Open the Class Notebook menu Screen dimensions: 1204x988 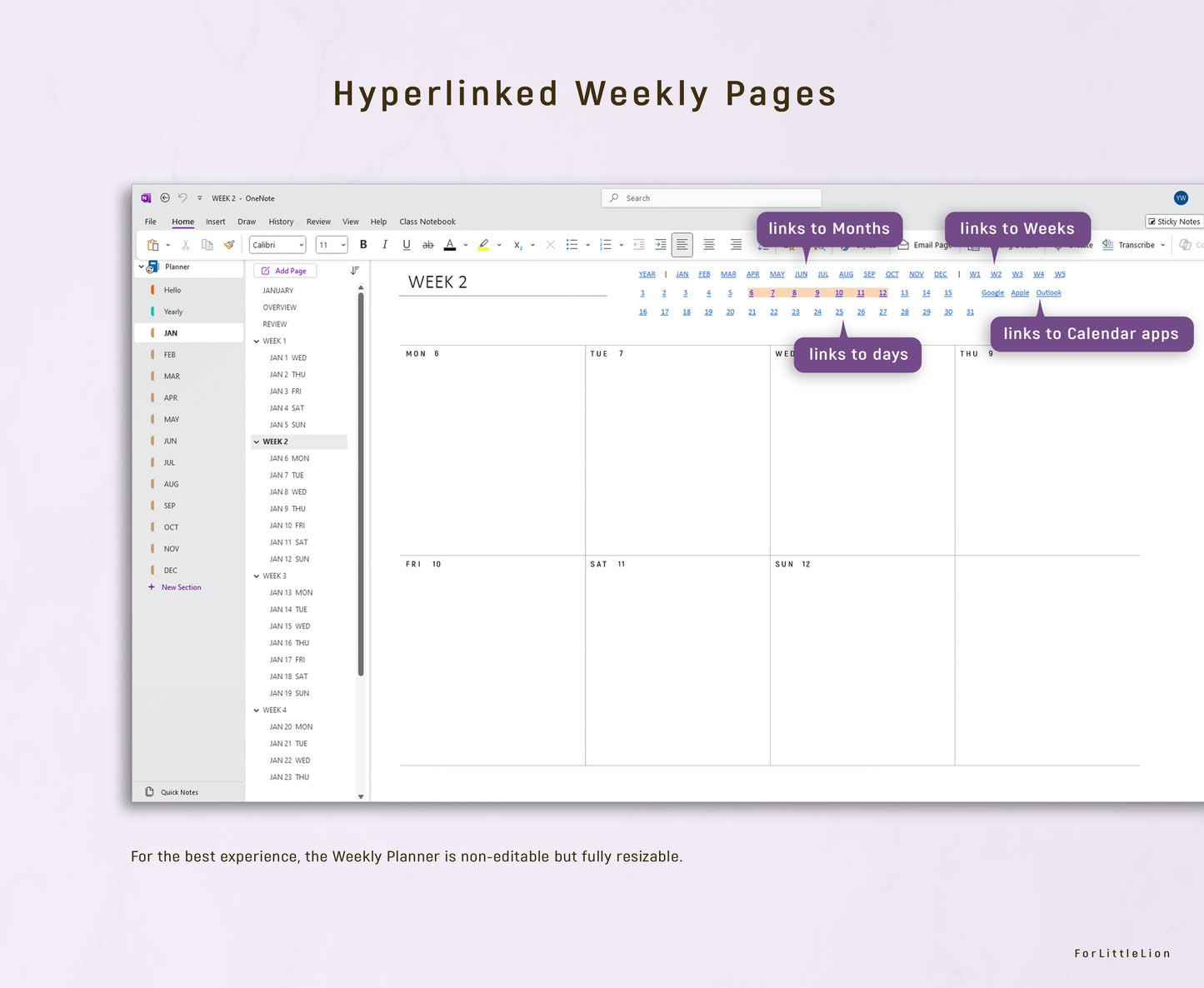click(427, 222)
